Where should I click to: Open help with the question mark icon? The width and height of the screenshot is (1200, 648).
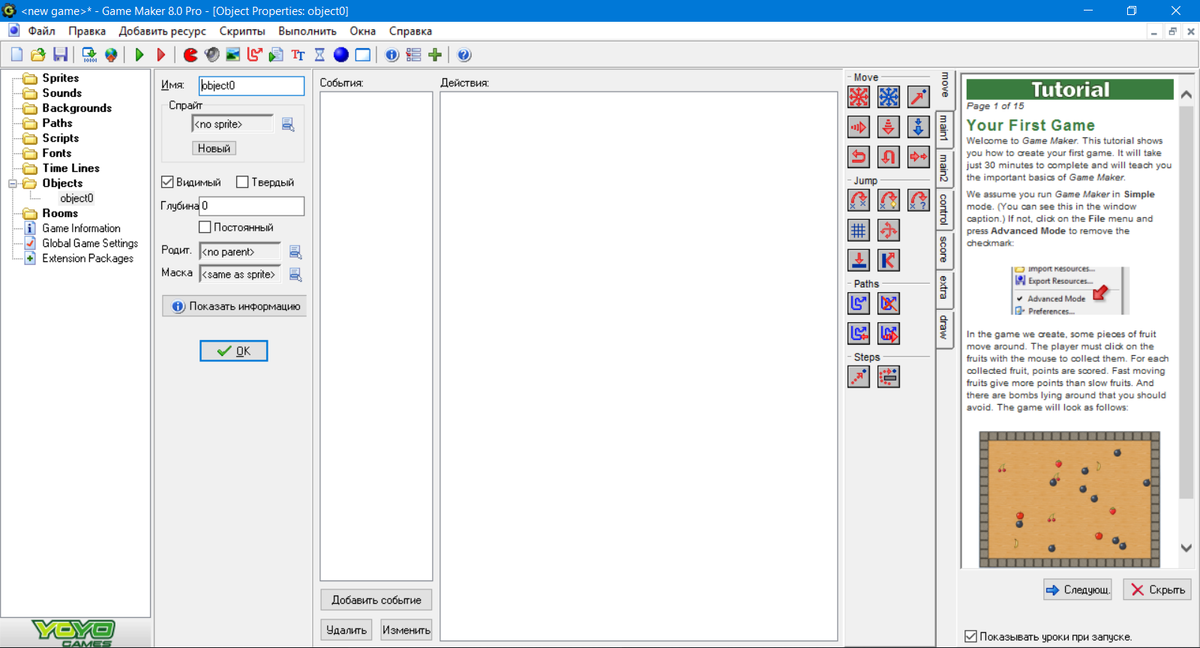pos(464,54)
